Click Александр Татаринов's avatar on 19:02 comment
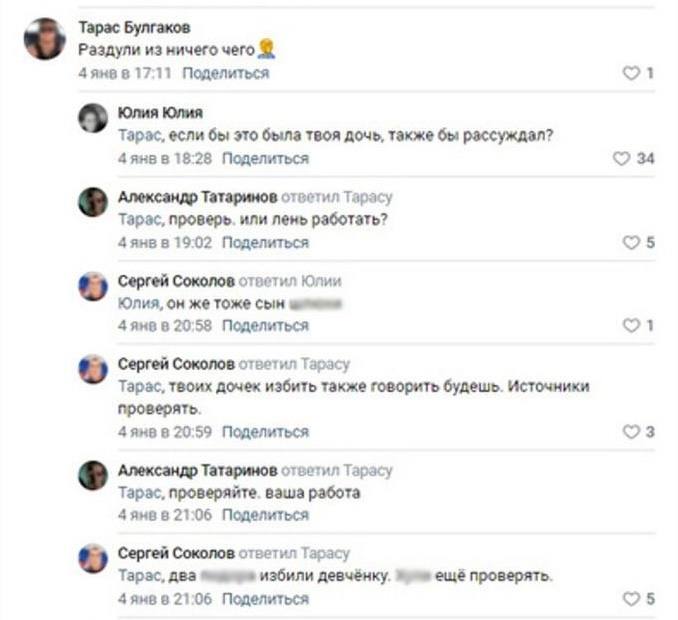Screen dimensions: 678x620 (93, 202)
